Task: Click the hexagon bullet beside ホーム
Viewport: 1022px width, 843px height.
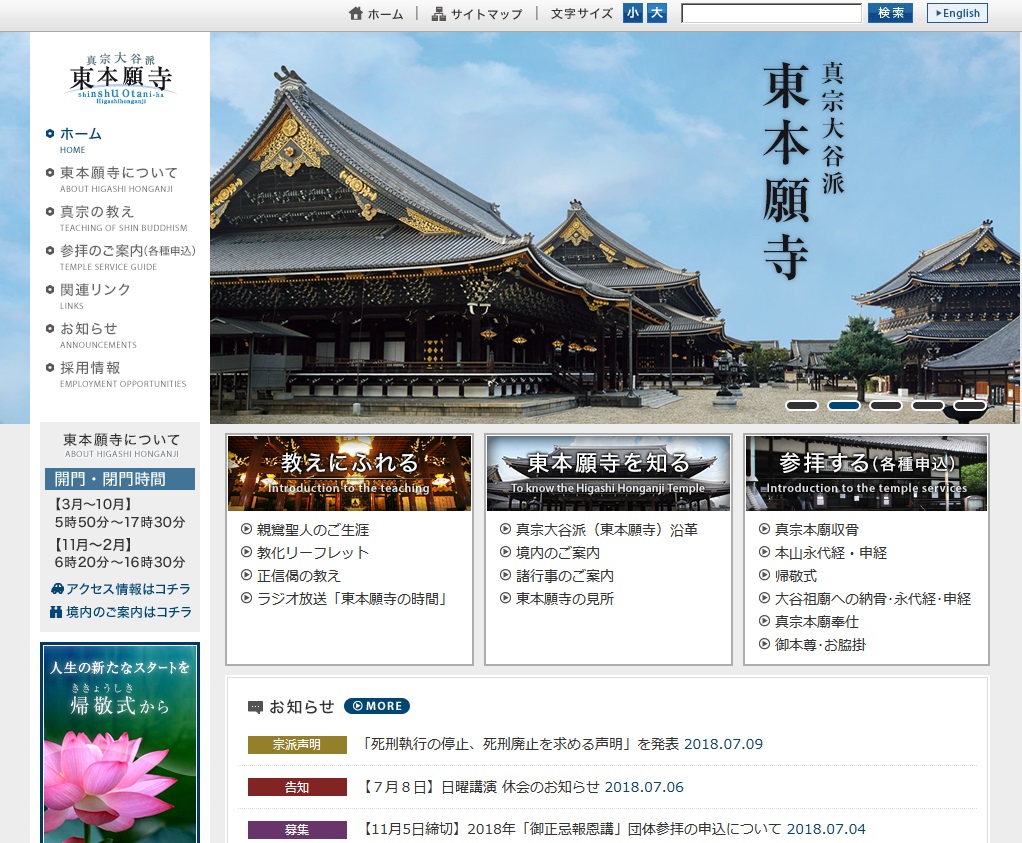Action: (50, 134)
